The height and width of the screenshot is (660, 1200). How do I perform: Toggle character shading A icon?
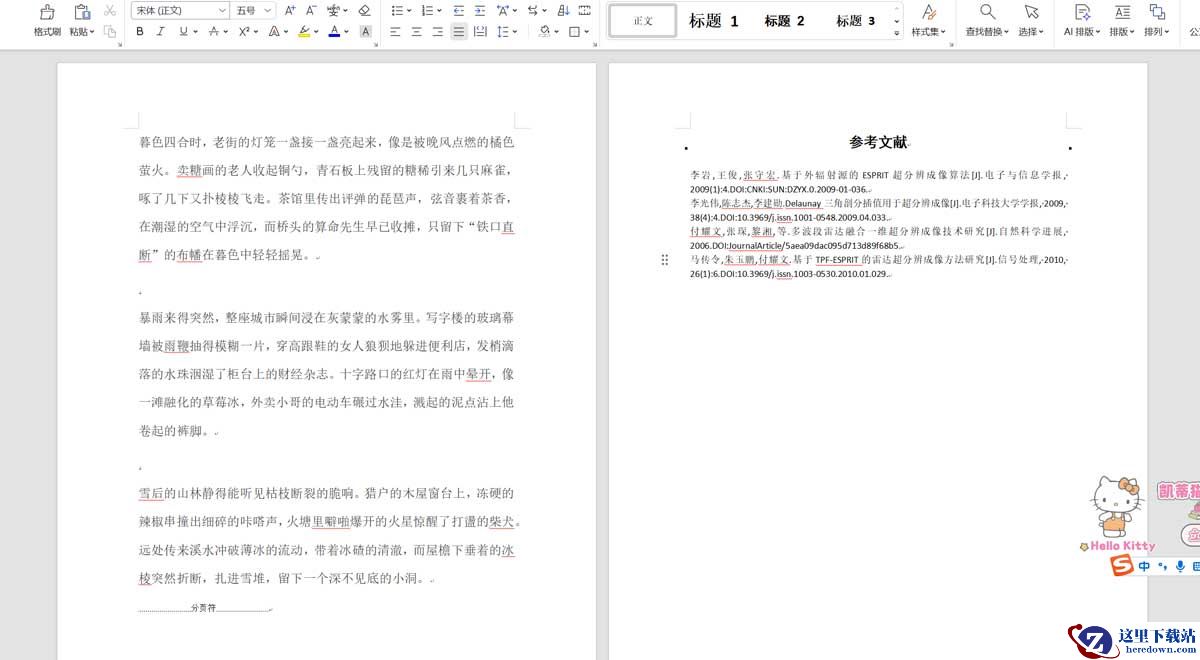365,31
